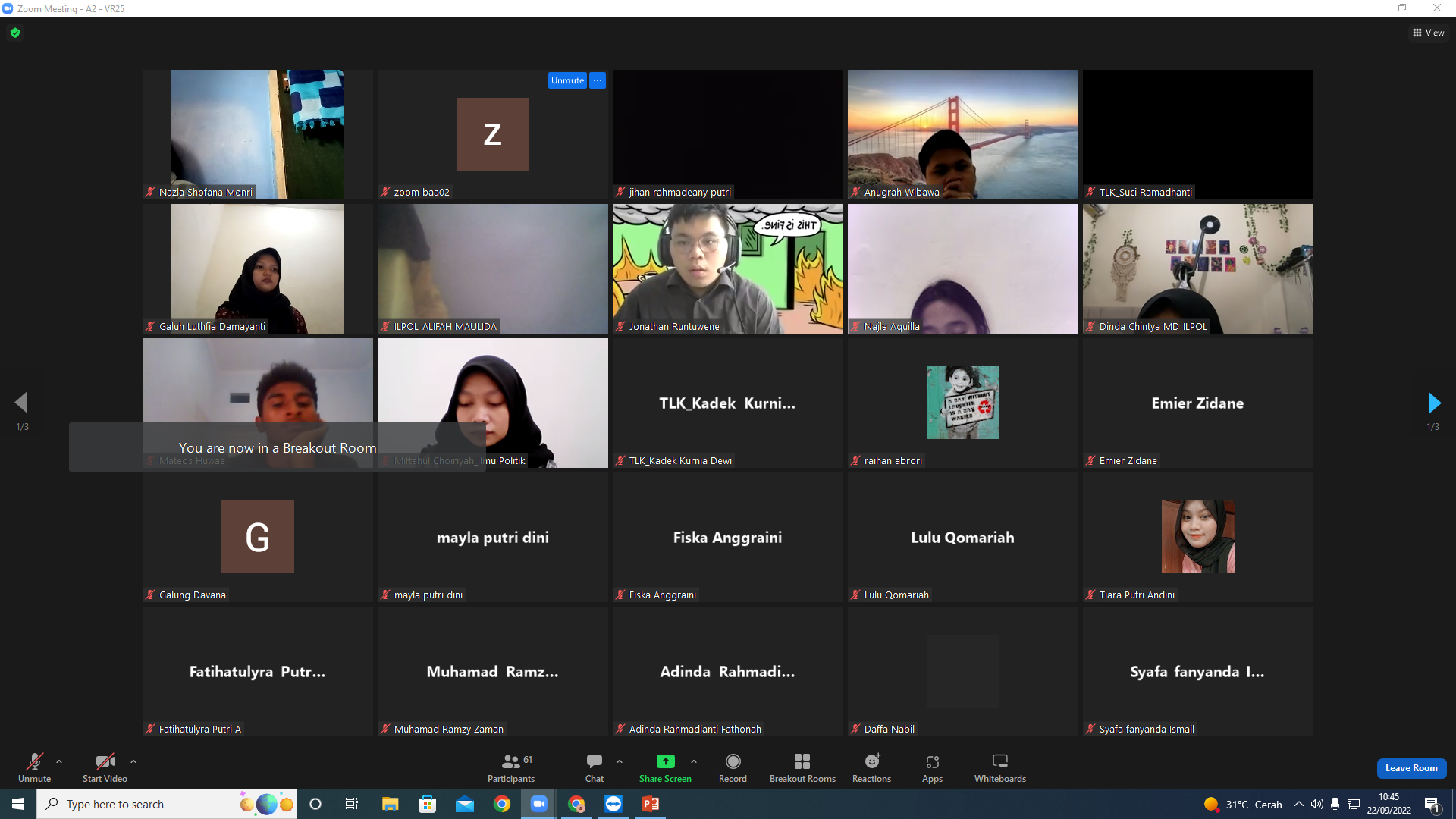The width and height of the screenshot is (1456, 819).
Task: Click the name label 'TLK_Suci Ramadhanti'
Action: point(1146,193)
